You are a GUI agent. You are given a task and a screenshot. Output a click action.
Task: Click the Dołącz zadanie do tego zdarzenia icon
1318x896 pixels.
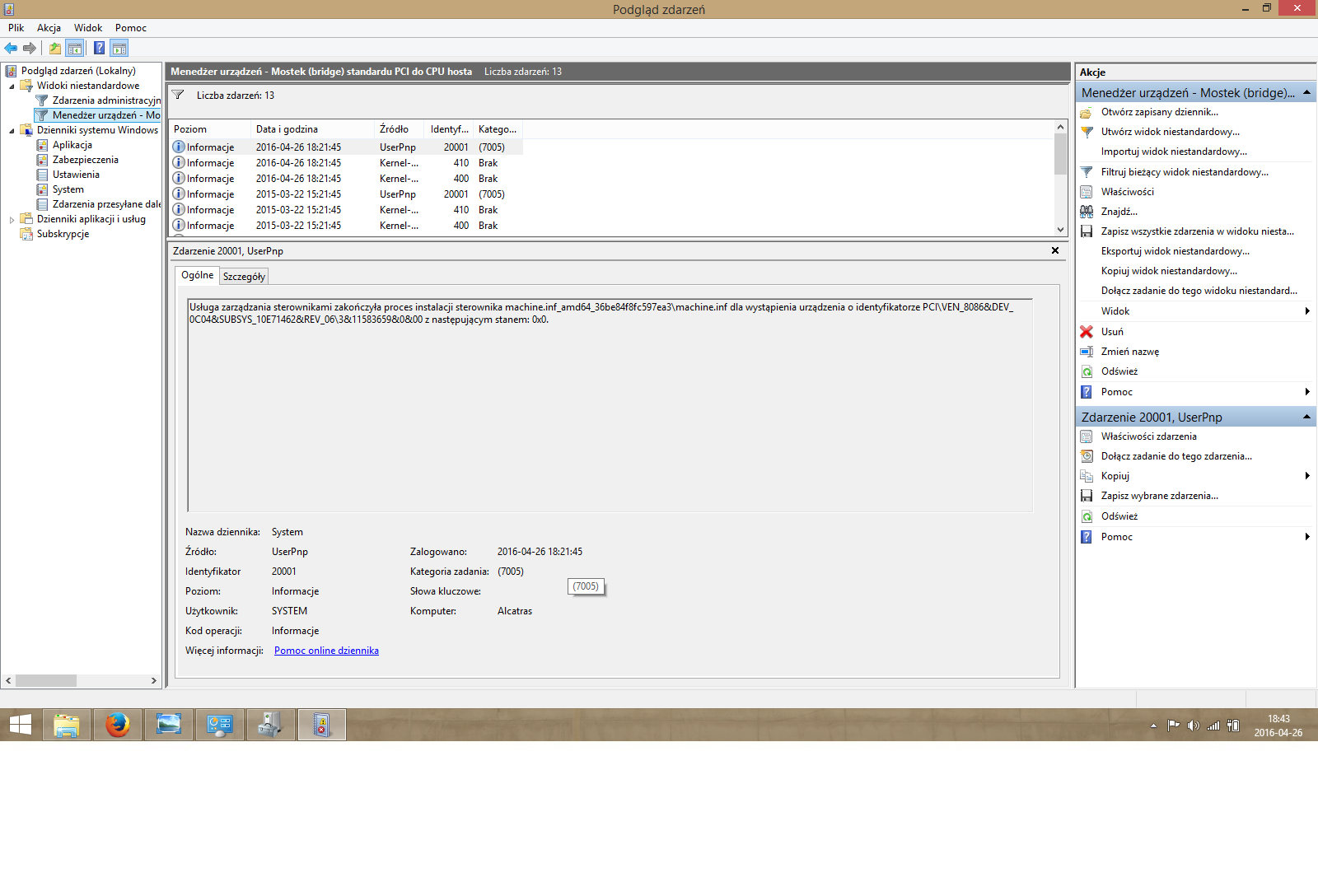1087,456
